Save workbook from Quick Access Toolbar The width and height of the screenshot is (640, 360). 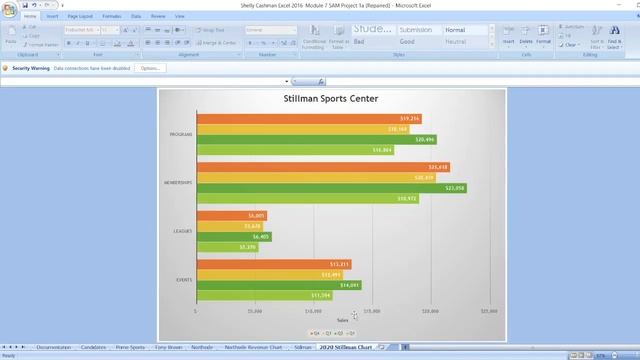(25, 5)
